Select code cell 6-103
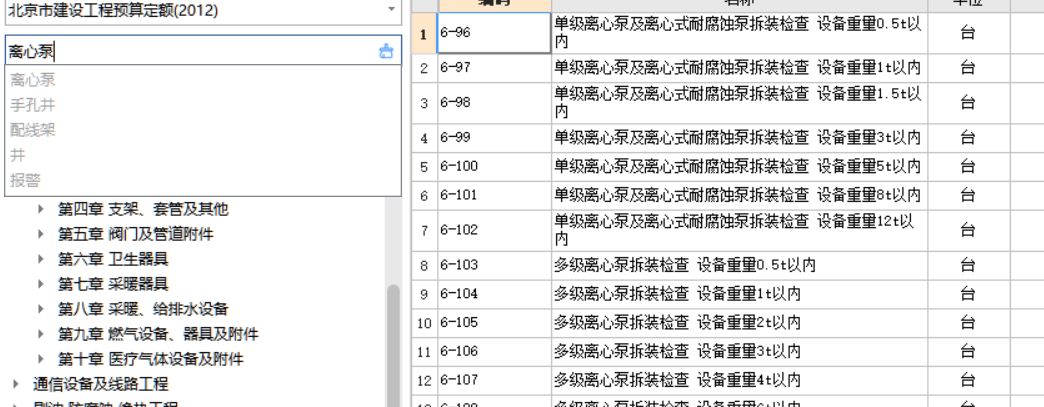 point(494,265)
